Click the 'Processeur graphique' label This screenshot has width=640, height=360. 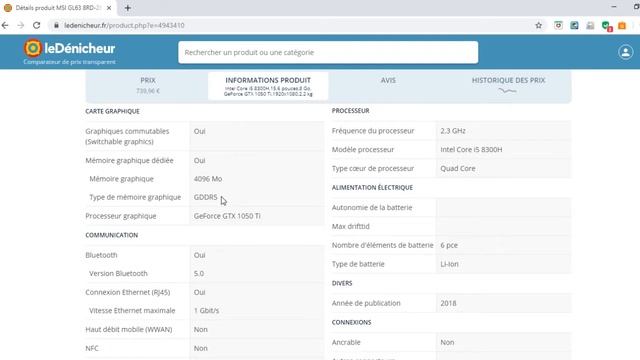coord(120,216)
